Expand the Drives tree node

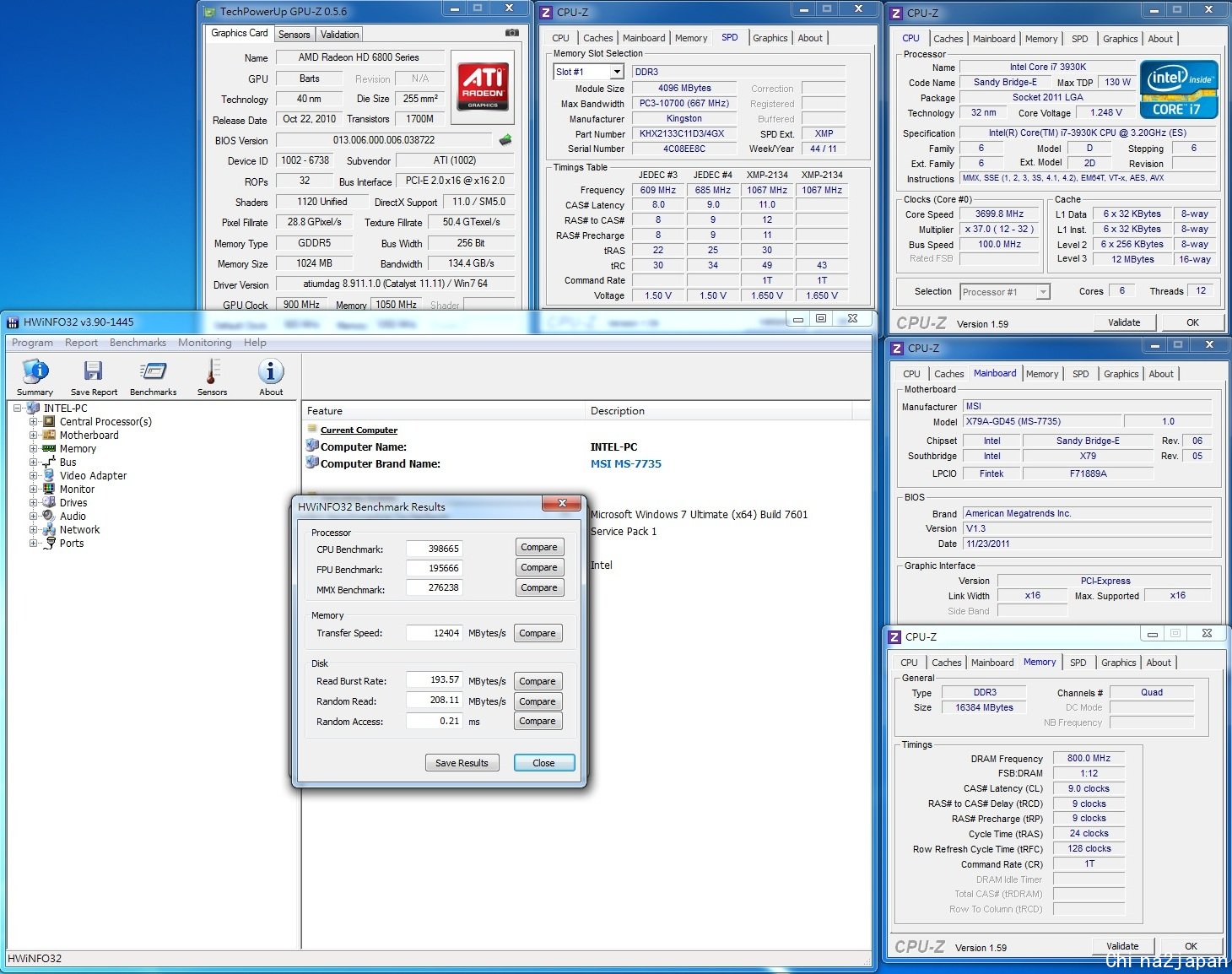[x=33, y=502]
